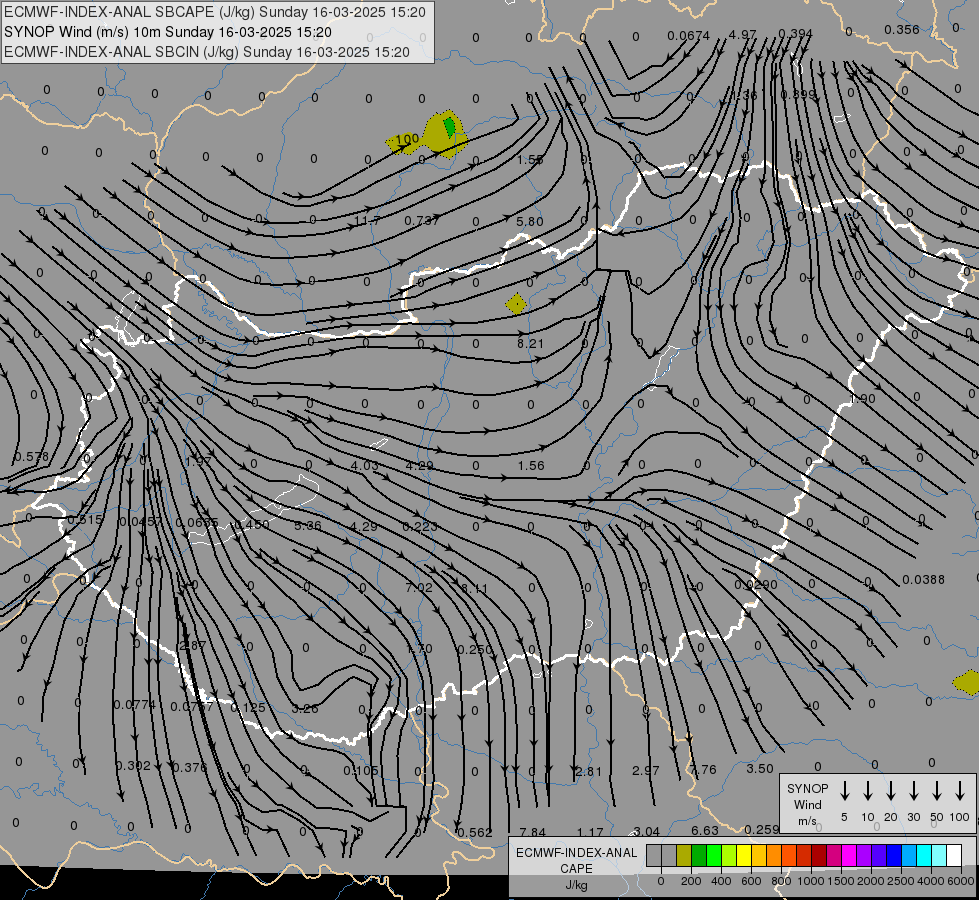Click the 1.56 value on the map
Screen dimensions: 979x900
(531, 466)
